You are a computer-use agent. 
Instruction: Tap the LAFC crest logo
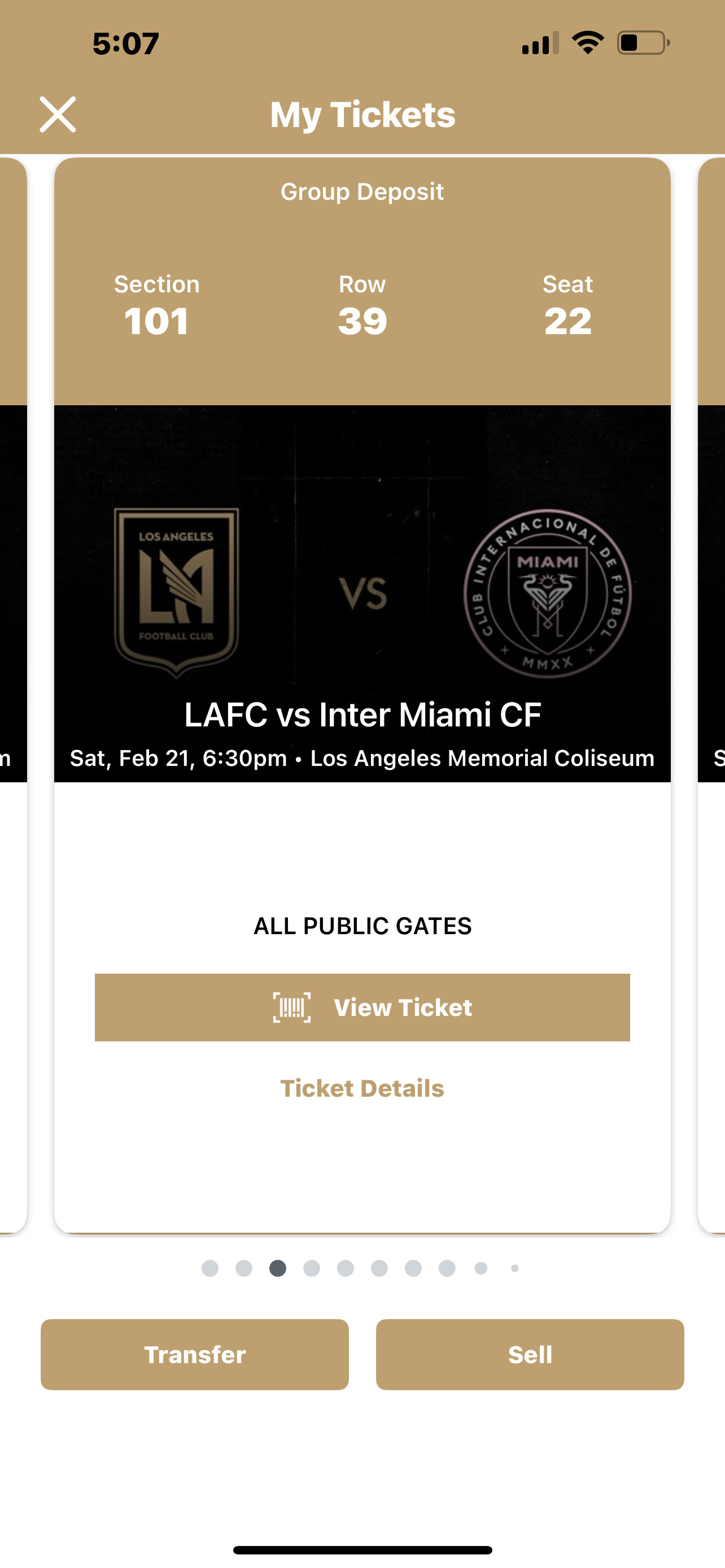pyautogui.click(x=177, y=592)
